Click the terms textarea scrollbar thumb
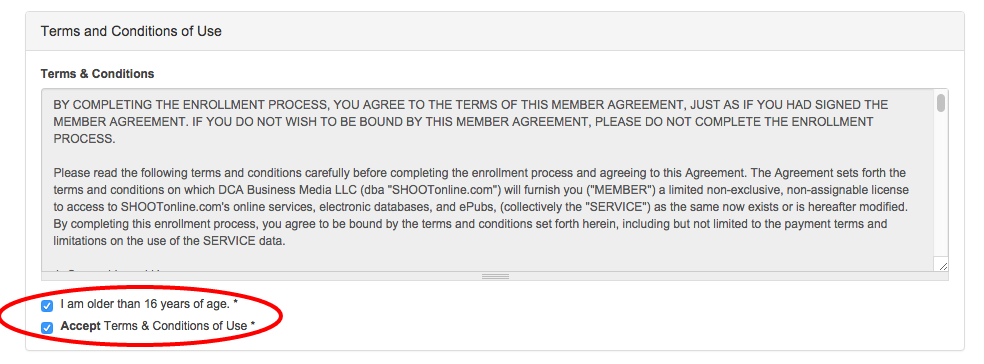The image size is (984, 364). click(x=940, y=103)
